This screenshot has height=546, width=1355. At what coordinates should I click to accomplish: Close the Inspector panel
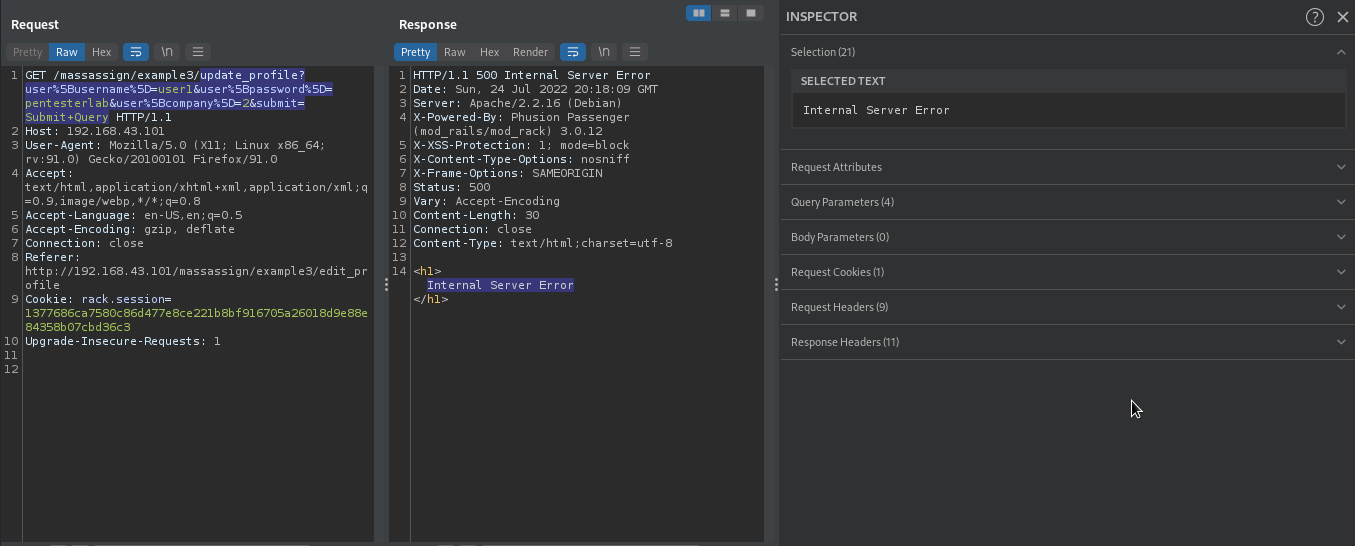(x=1343, y=17)
